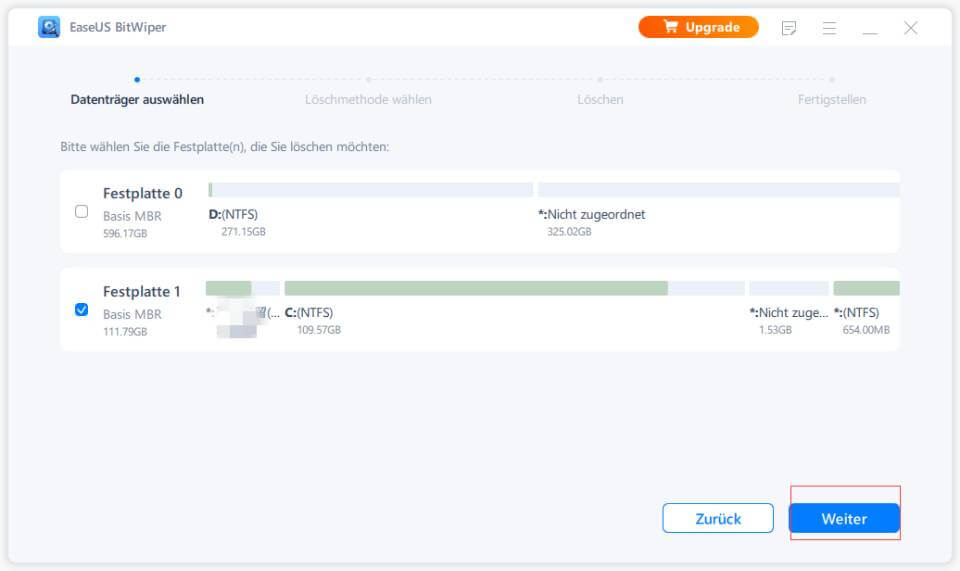Screen dimensions: 960x571
Task: Uncheck the Festplatte 1 checkbox
Action: point(82,309)
